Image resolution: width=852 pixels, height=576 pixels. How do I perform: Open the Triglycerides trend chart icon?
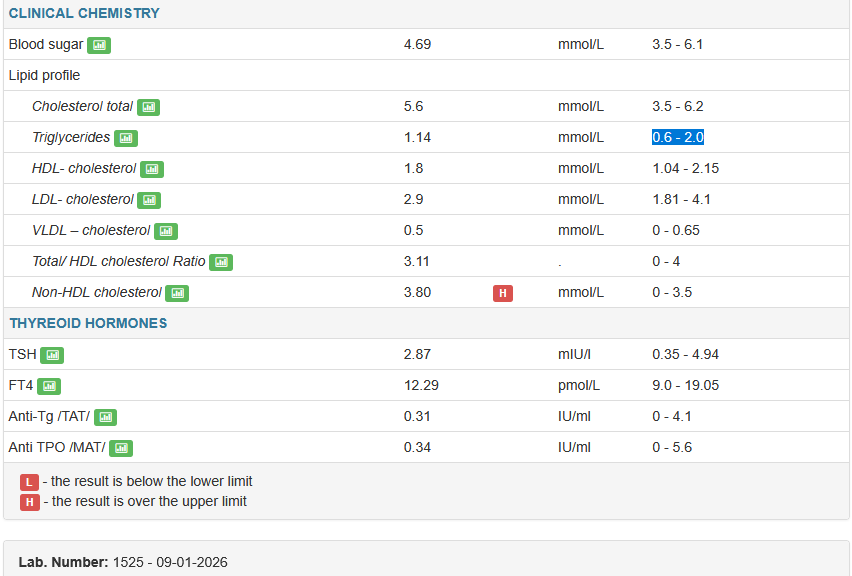point(125,138)
